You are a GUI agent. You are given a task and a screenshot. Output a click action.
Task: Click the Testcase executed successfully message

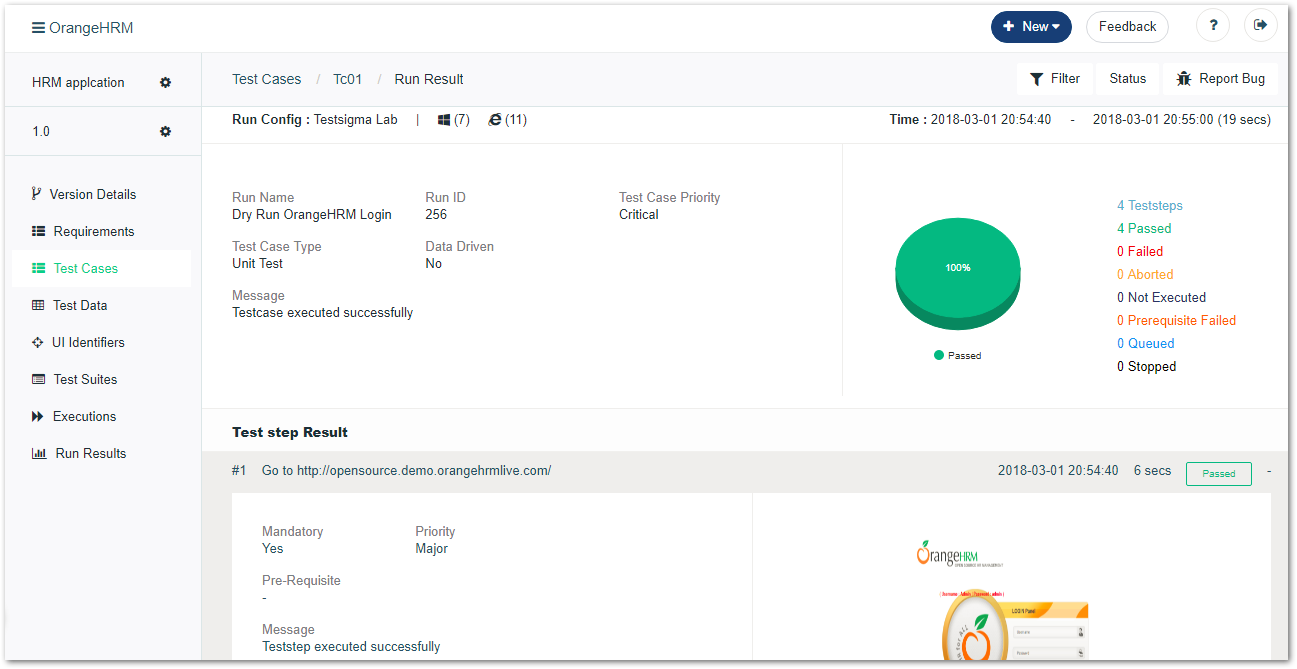pyautogui.click(x=322, y=312)
